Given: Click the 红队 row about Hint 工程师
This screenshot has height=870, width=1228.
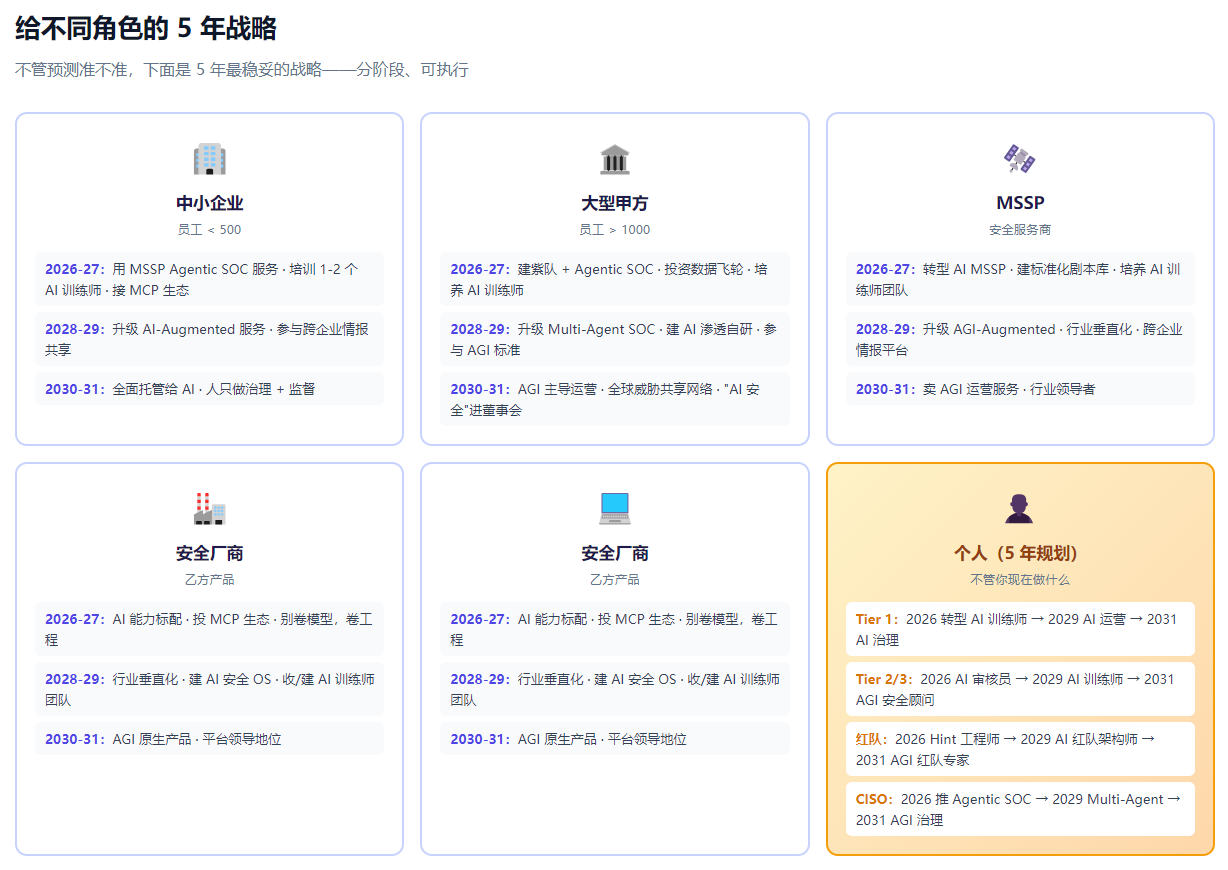Looking at the screenshot, I should click(x=1020, y=749).
